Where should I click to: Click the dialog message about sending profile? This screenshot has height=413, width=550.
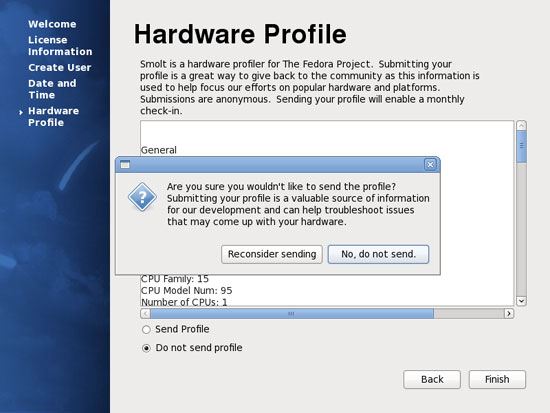(x=298, y=204)
